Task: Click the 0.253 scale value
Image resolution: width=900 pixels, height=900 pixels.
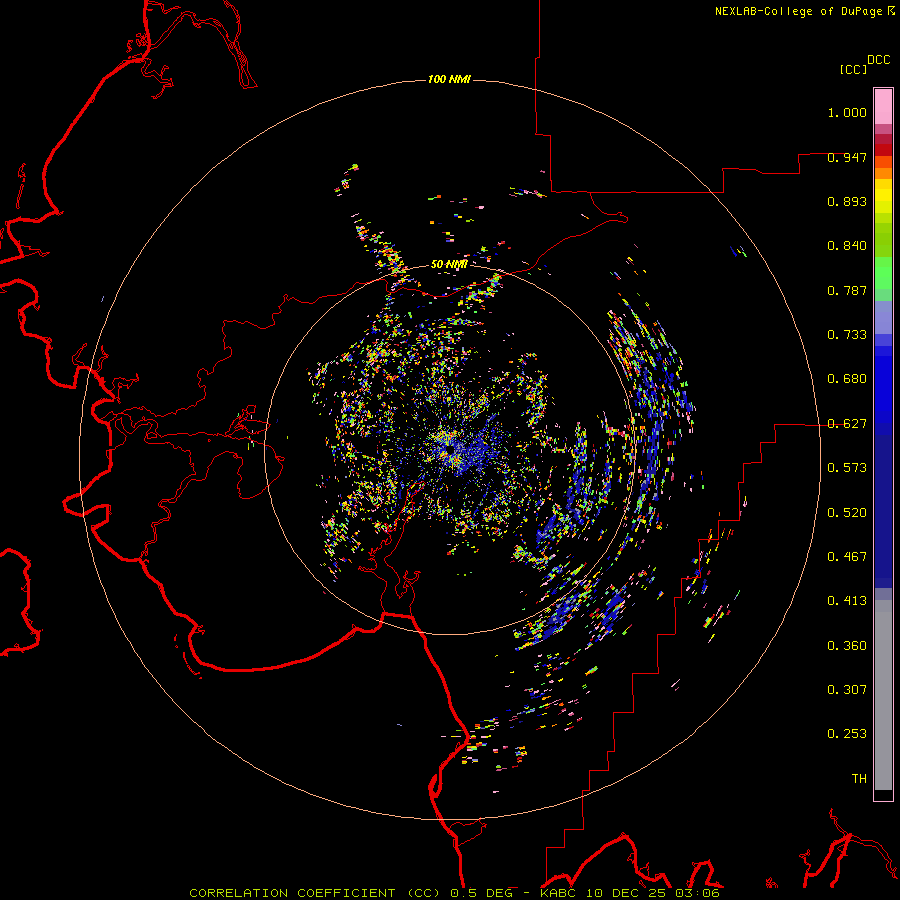Action: 847,734
